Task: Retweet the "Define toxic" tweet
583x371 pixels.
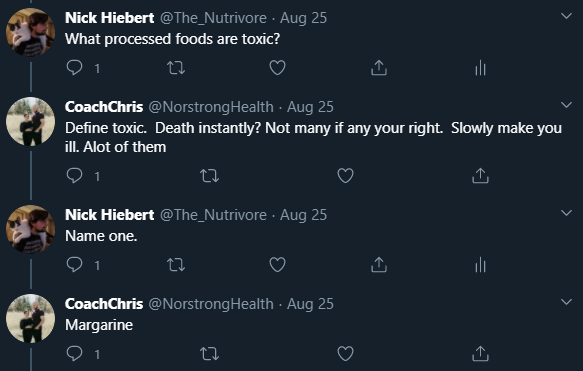Action: coord(210,175)
